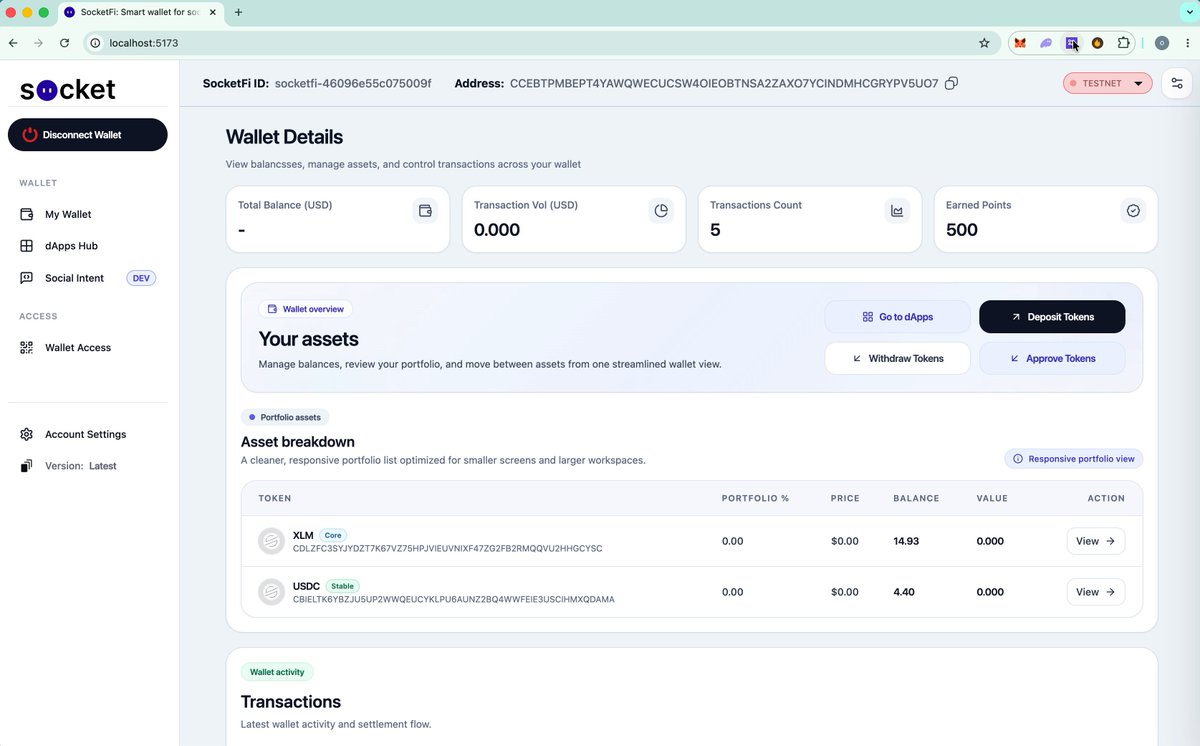
Task: Open the Chrome profile avatar menu
Action: click(x=1161, y=43)
